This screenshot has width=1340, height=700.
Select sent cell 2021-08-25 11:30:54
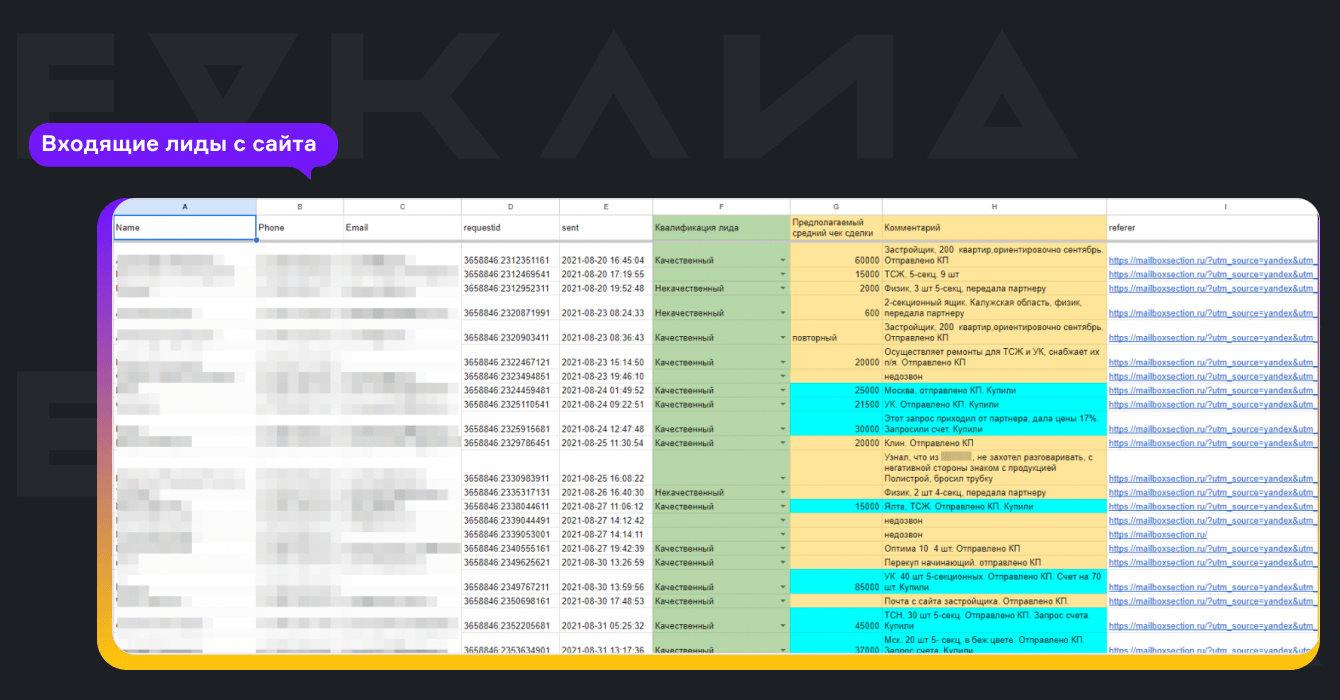[606, 443]
